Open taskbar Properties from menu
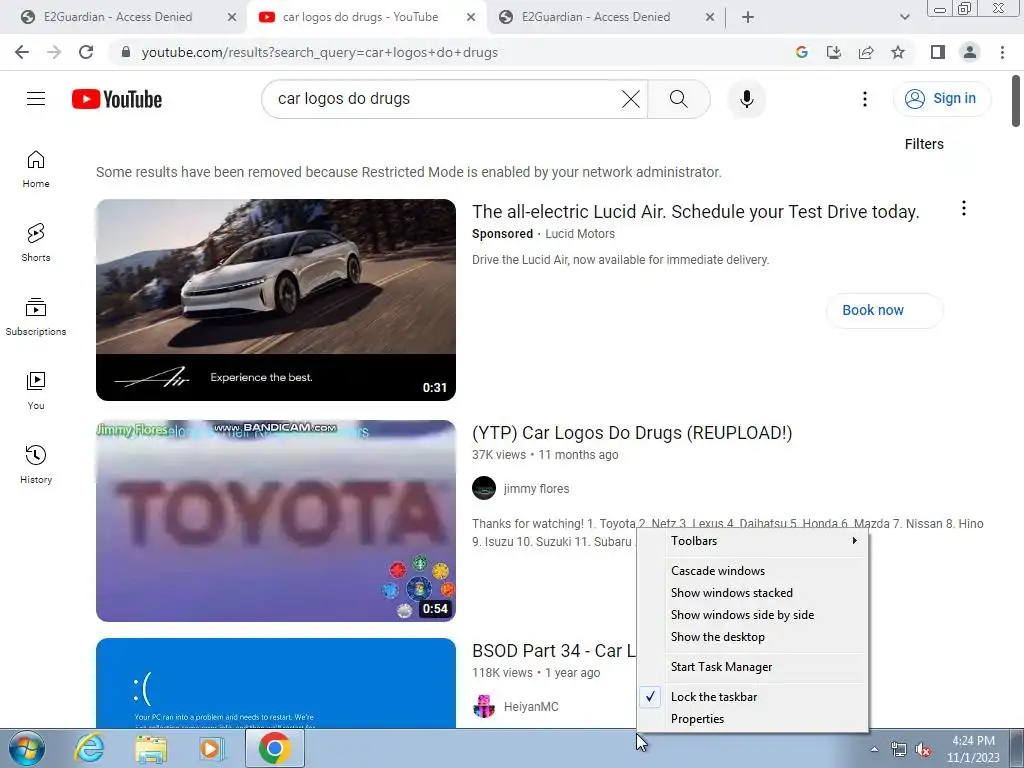This screenshot has width=1024, height=768. pos(753,719)
